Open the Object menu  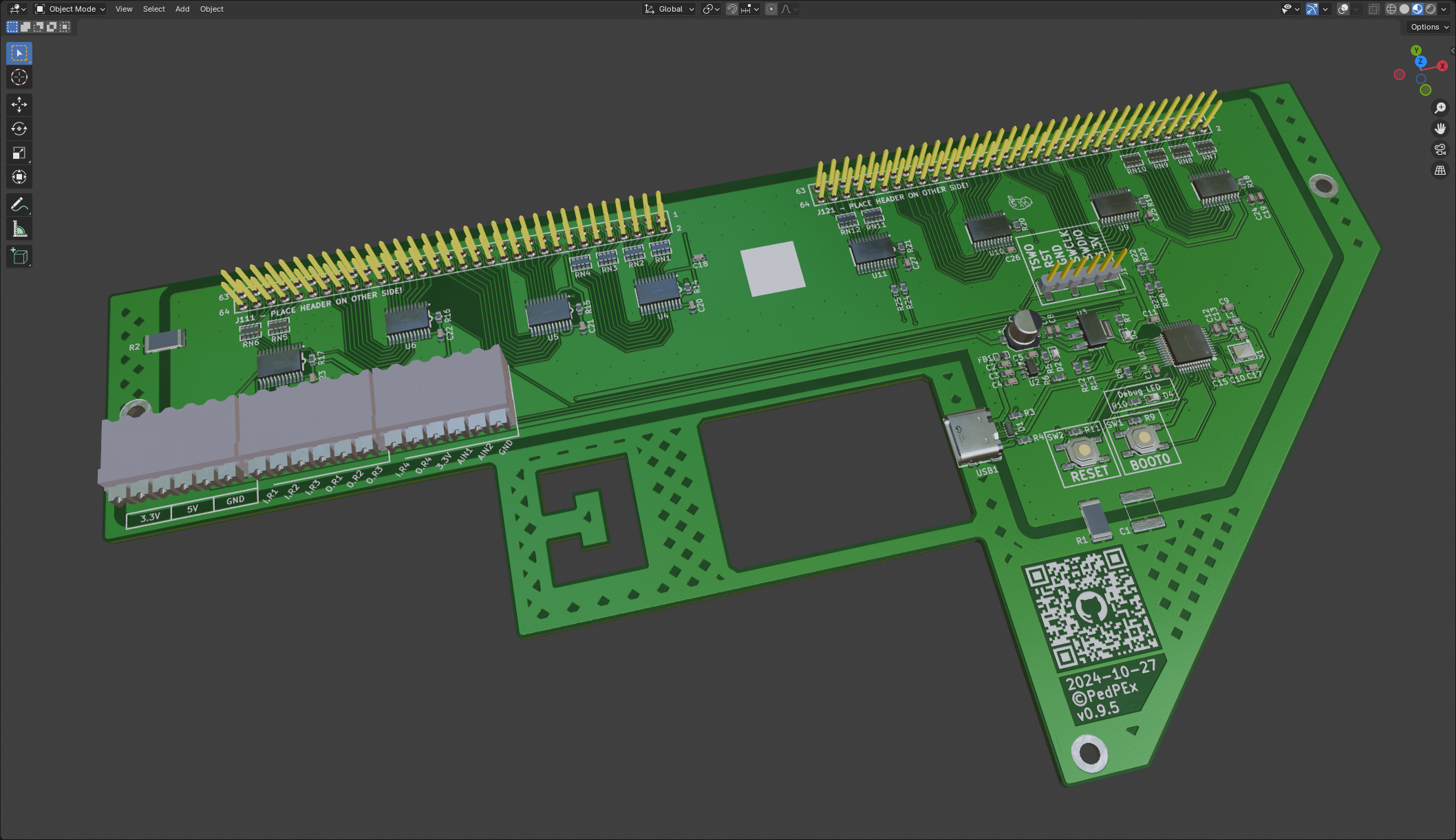(x=212, y=9)
